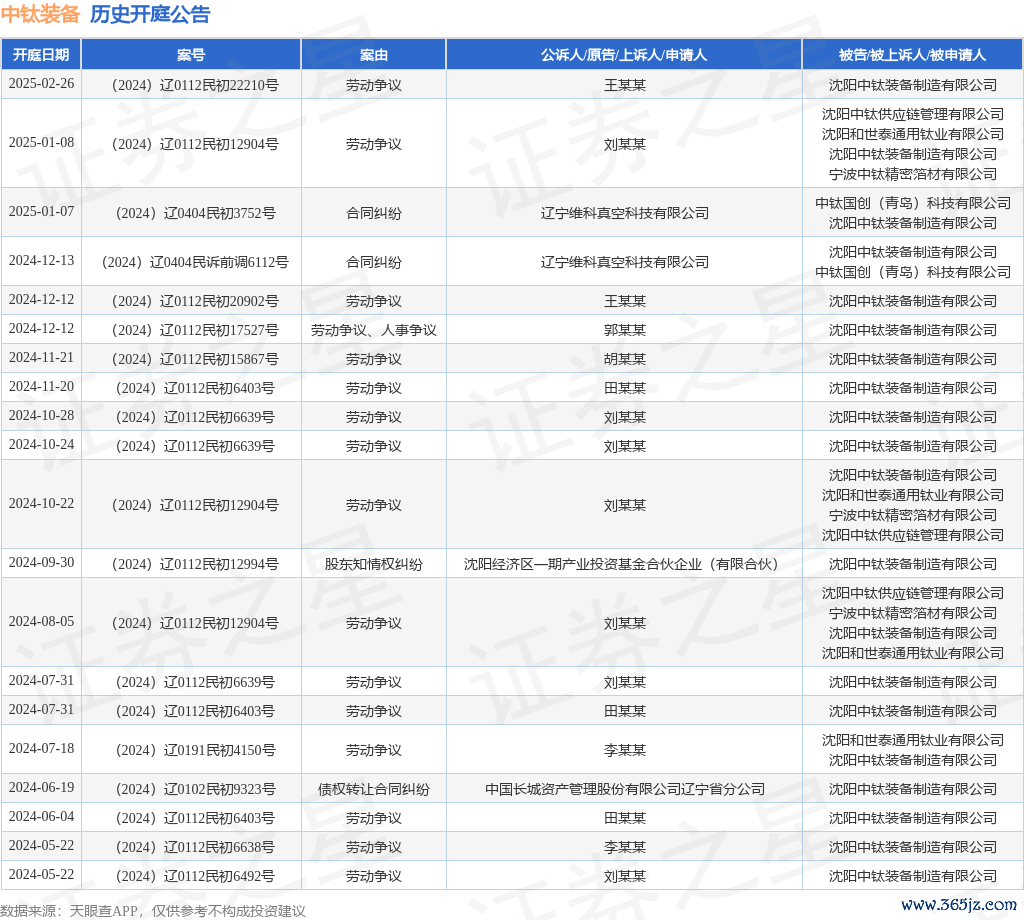Screen dimensions: 1024x920
Task: Click plaintiff 辽宁维科真空科技有限公司 in the 2025-01-07 row
Action: pyautogui.click(x=624, y=213)
